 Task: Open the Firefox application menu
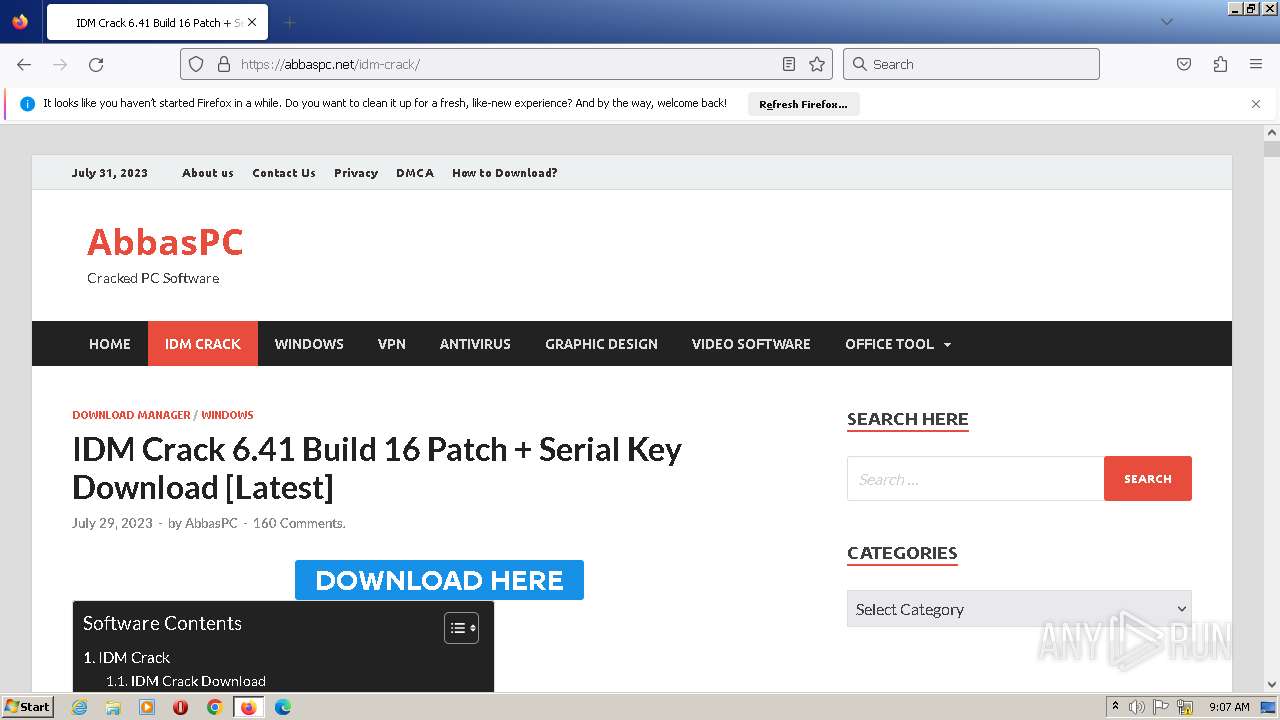1256,64
